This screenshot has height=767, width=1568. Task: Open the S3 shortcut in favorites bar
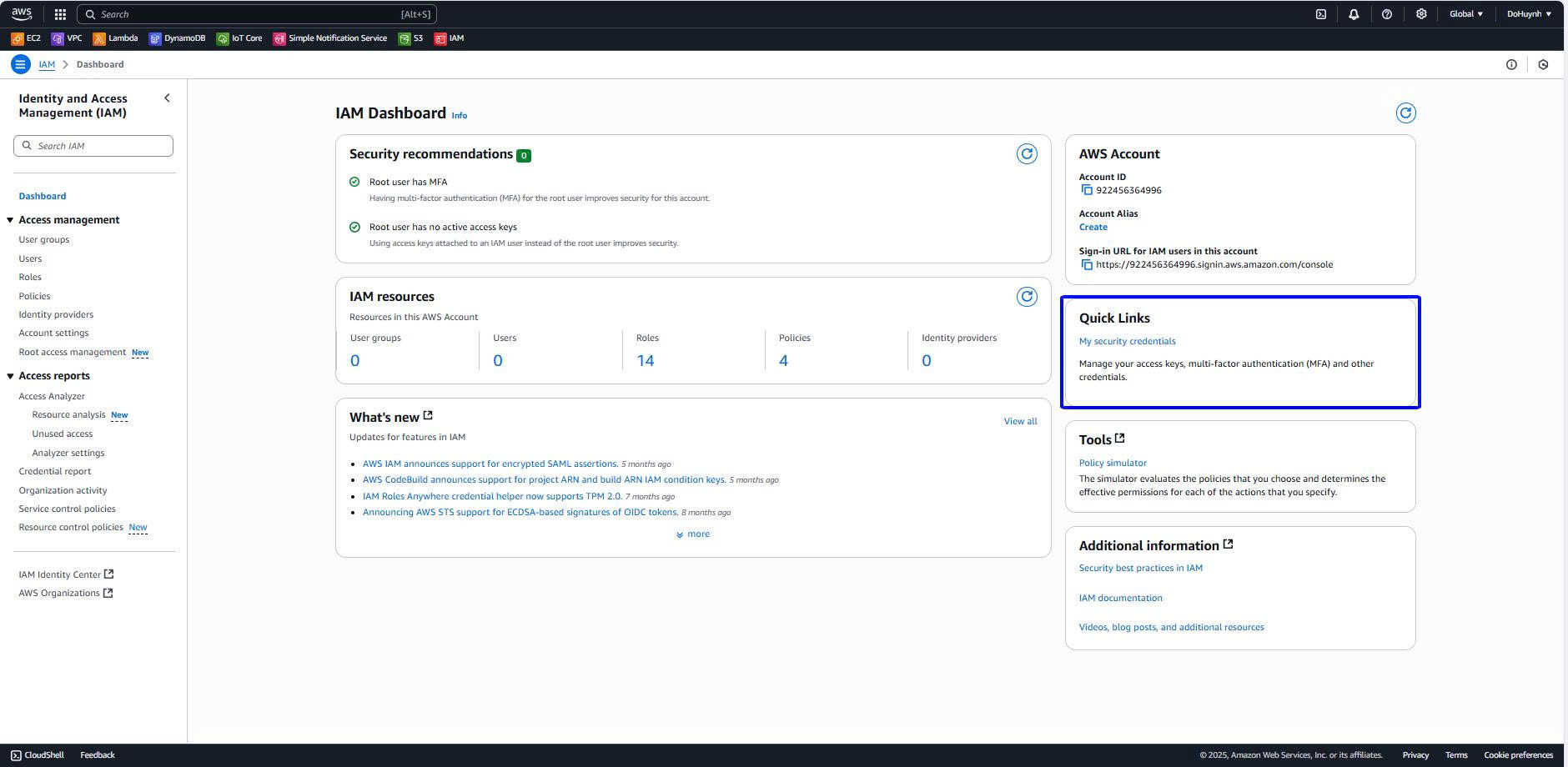(x=410, y=38)
